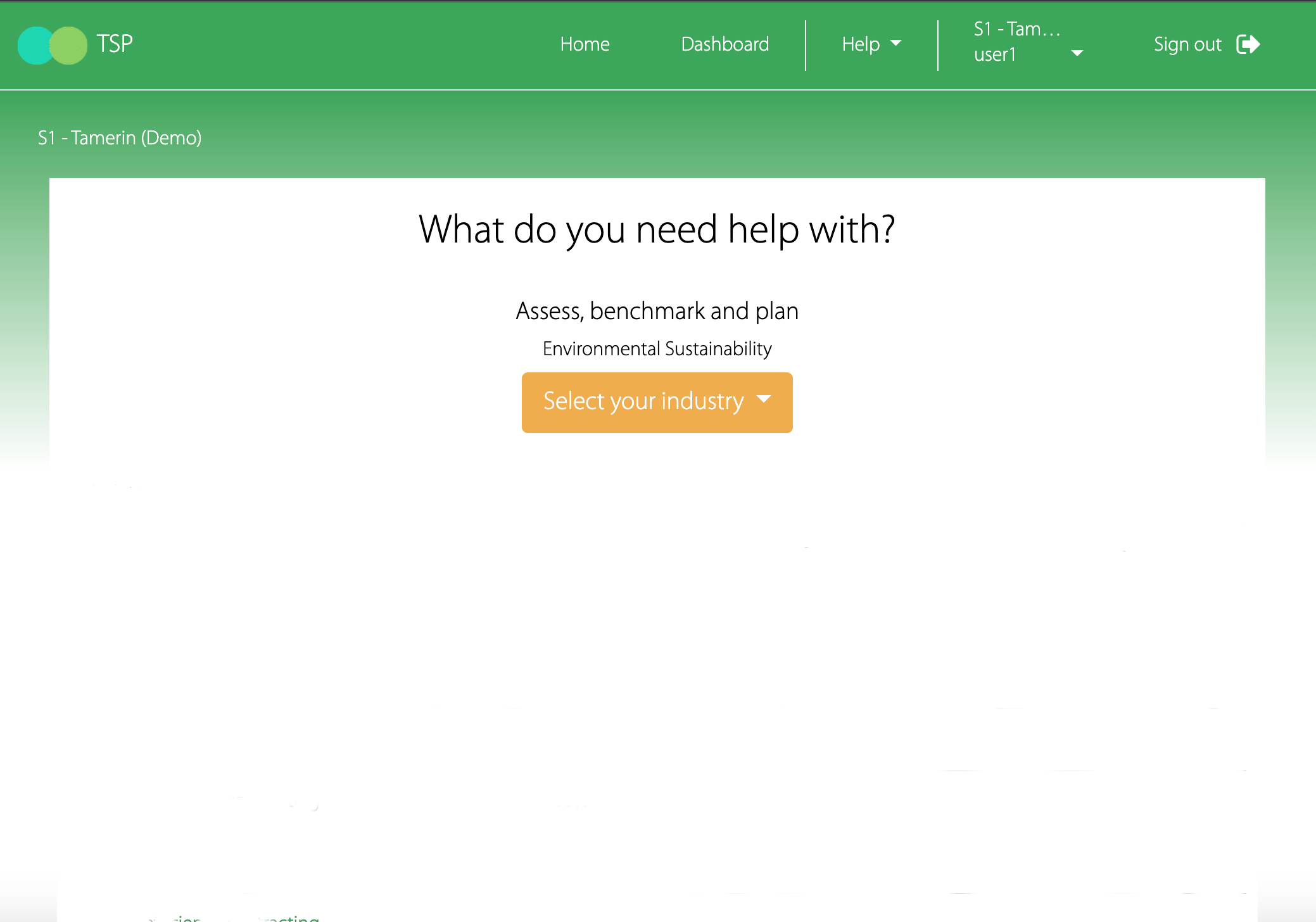1316x922 pixels.
Task: Click the Sign out arrow icon
Action: click(1248, 44)
